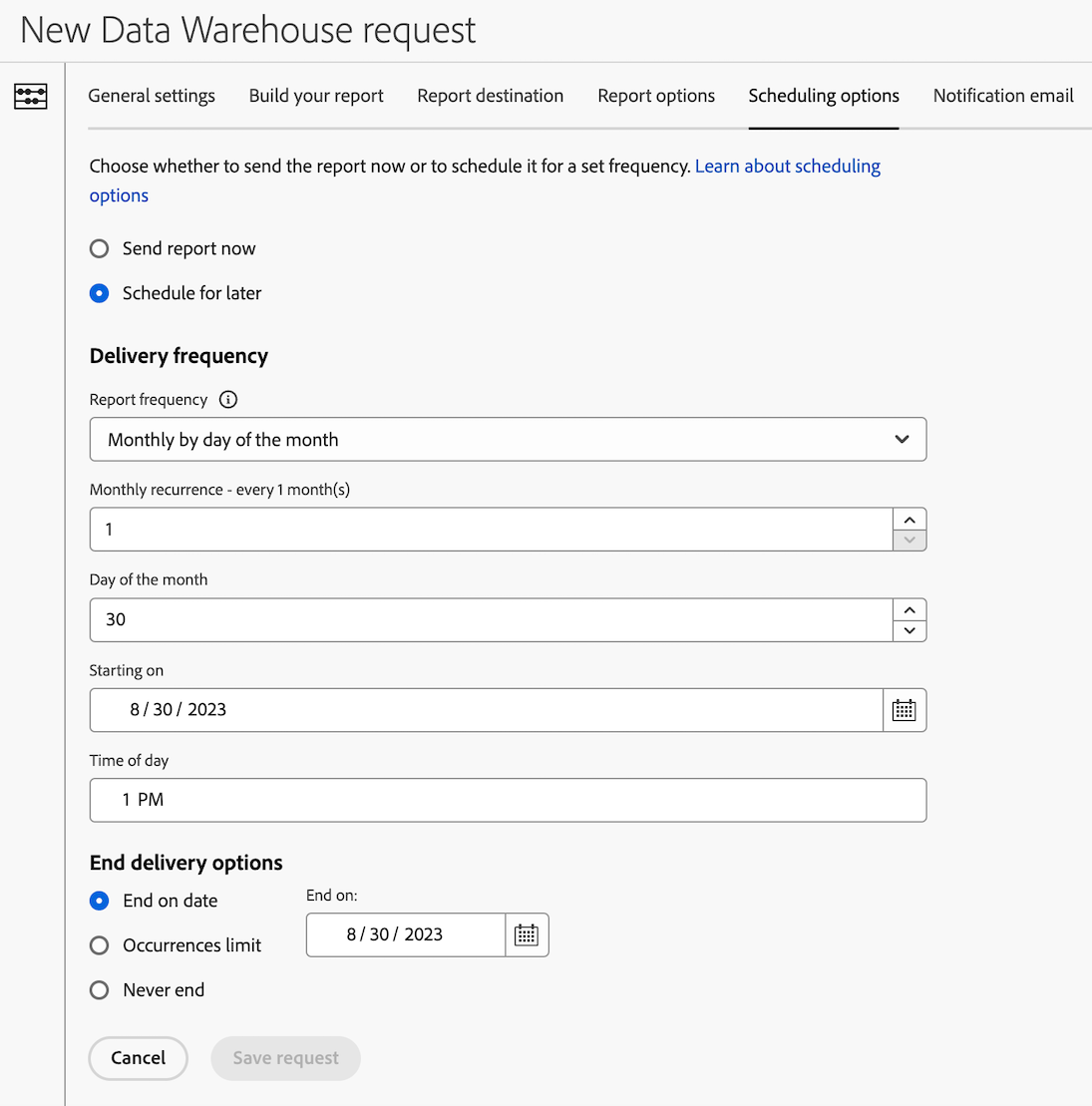The height and width of the screenshot is (1106, 1092).
Task: Click the down arrow on Monthly recurrence stepper
Action: (x=909, y=540)
